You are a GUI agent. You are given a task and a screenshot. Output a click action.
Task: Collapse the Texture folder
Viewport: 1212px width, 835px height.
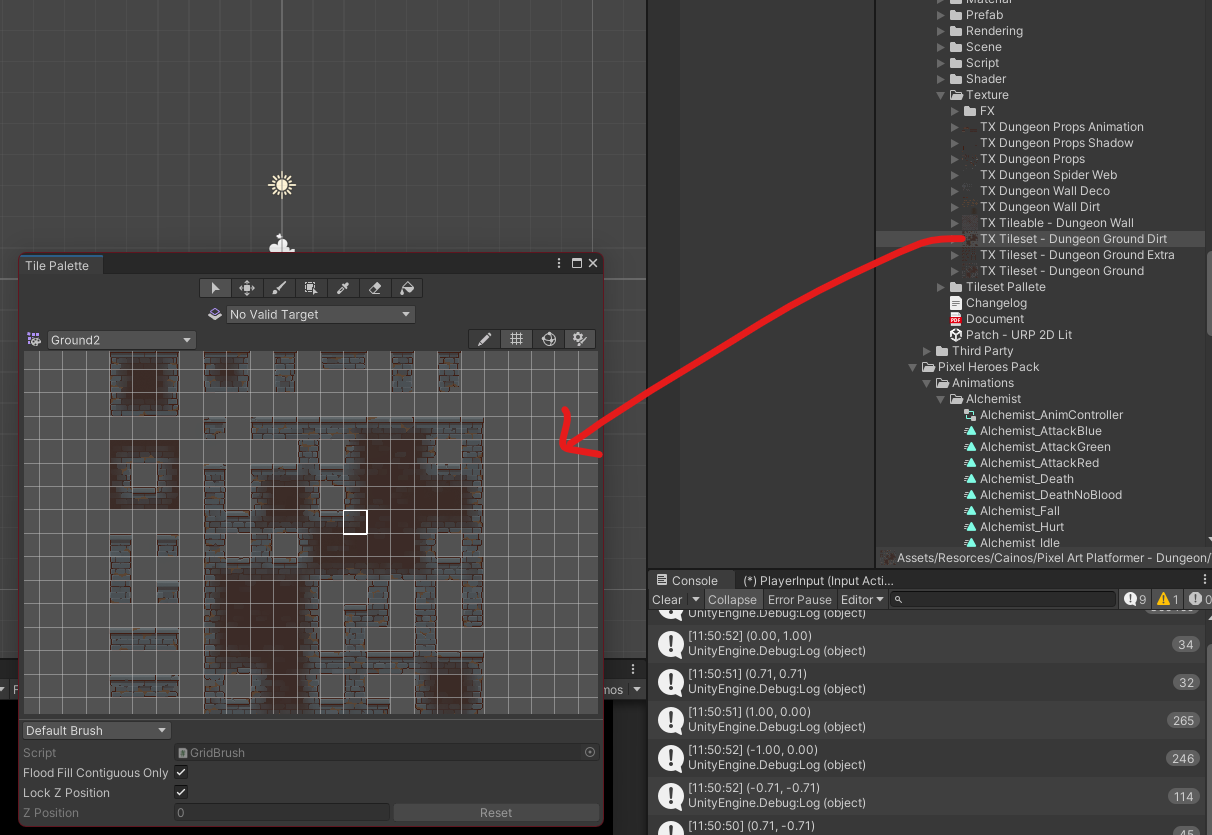tap(941, 95)
